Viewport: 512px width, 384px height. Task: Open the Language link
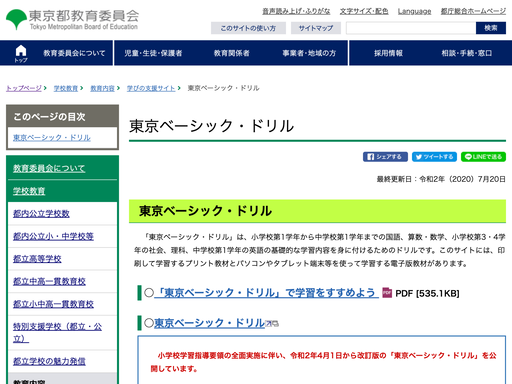(414, 11)
